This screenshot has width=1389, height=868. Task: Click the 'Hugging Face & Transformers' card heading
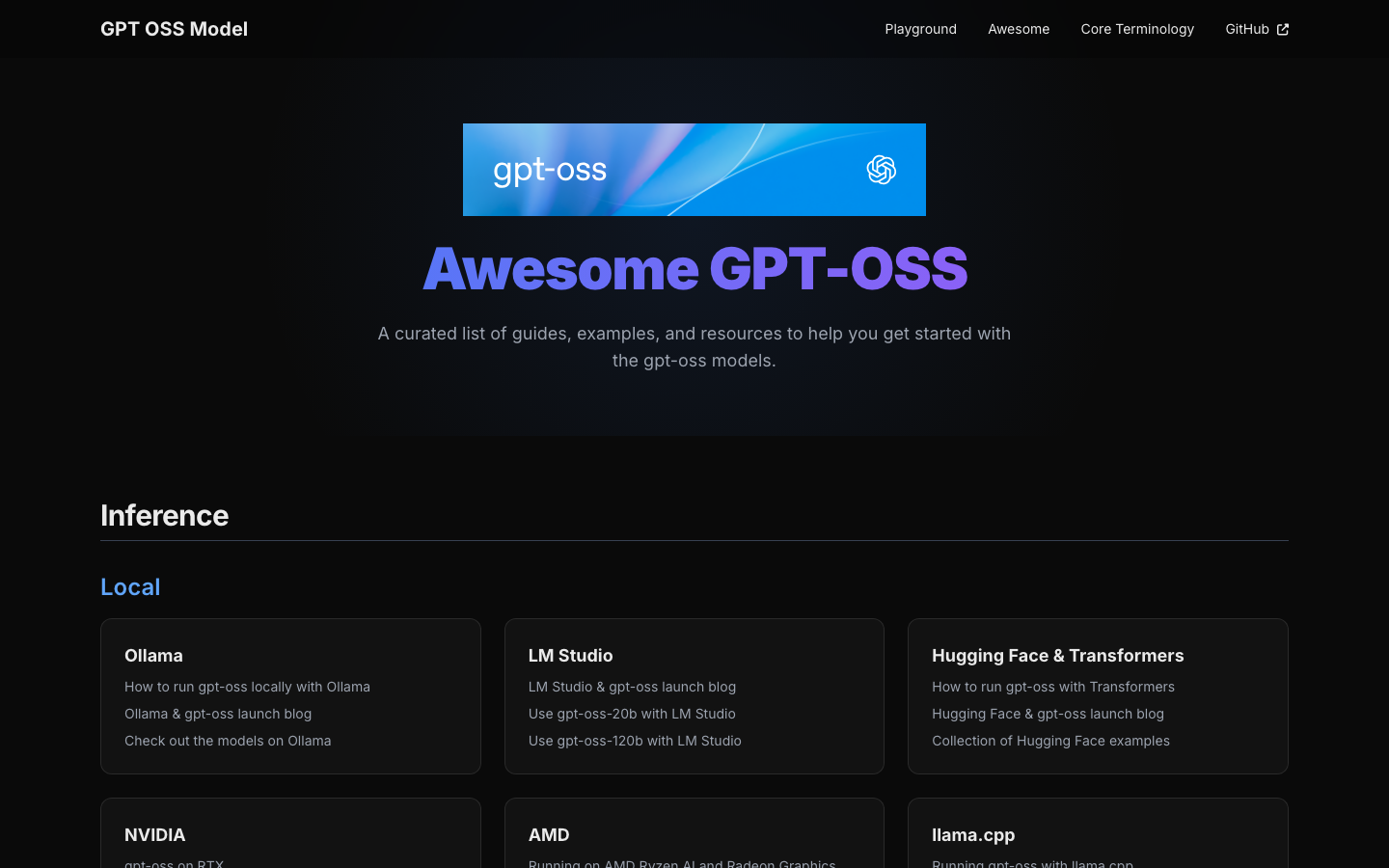tap(1057, 656)
